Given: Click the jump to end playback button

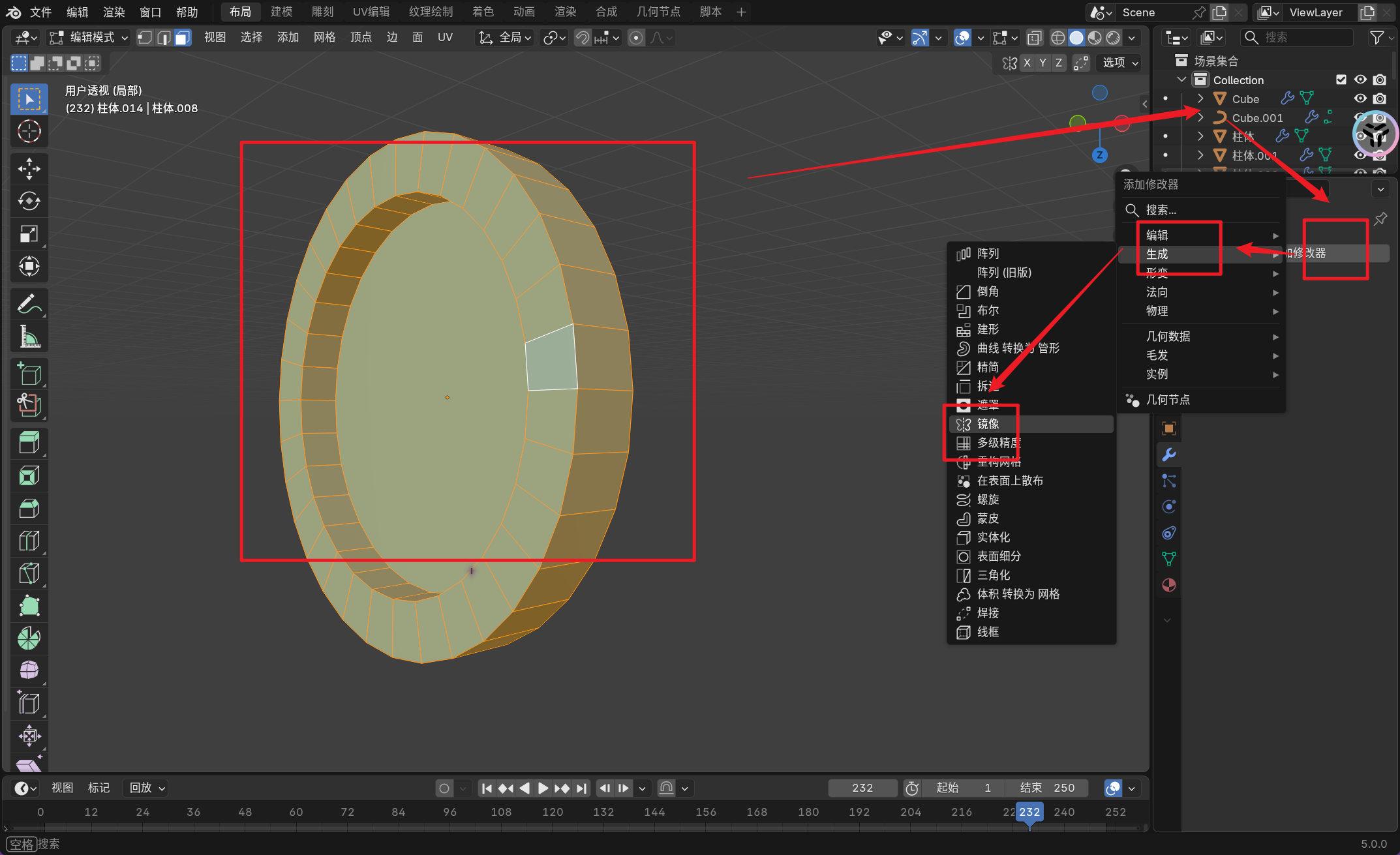Looking at the screenshot, I should coord(581,788).
